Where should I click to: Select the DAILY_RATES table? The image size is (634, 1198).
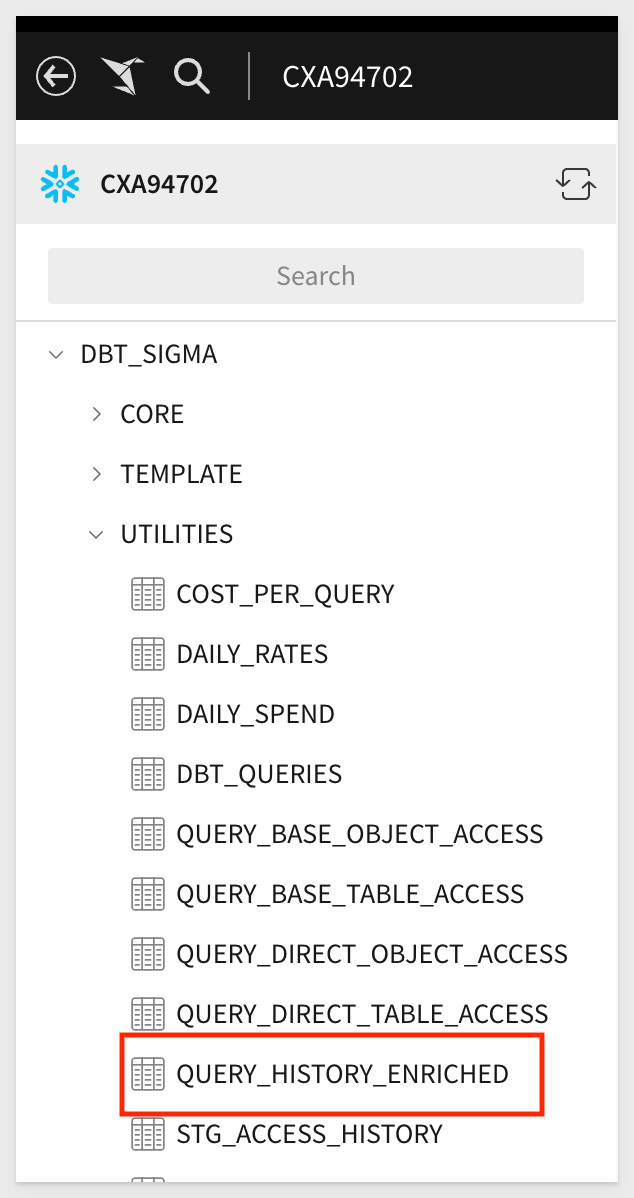[x=252, y=653]
